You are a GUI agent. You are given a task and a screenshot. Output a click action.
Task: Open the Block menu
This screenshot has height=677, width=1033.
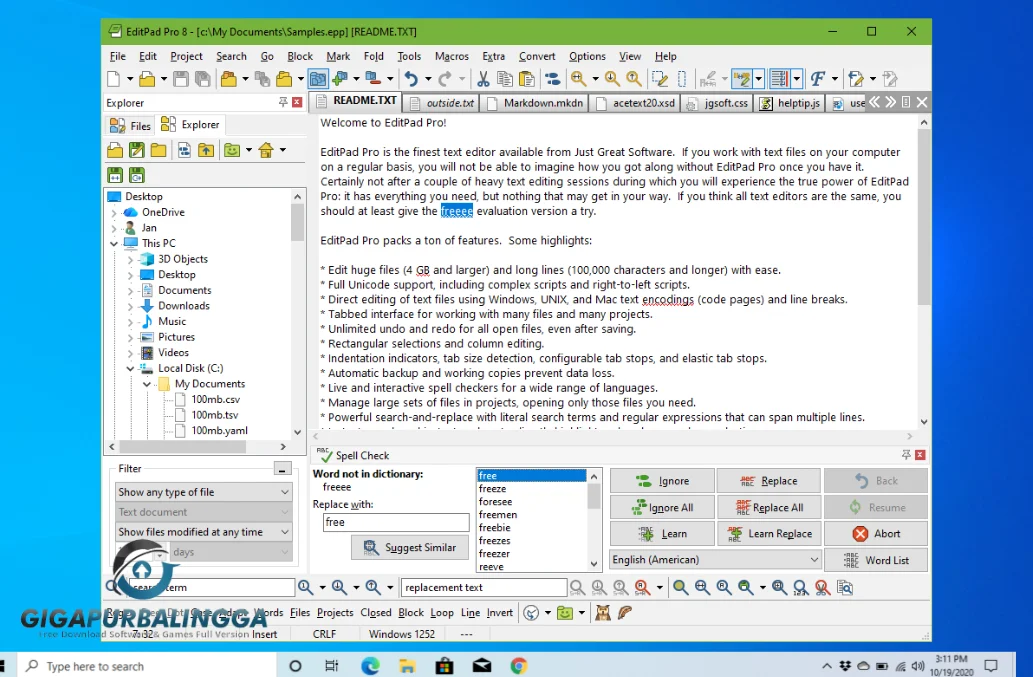(300, 57)
